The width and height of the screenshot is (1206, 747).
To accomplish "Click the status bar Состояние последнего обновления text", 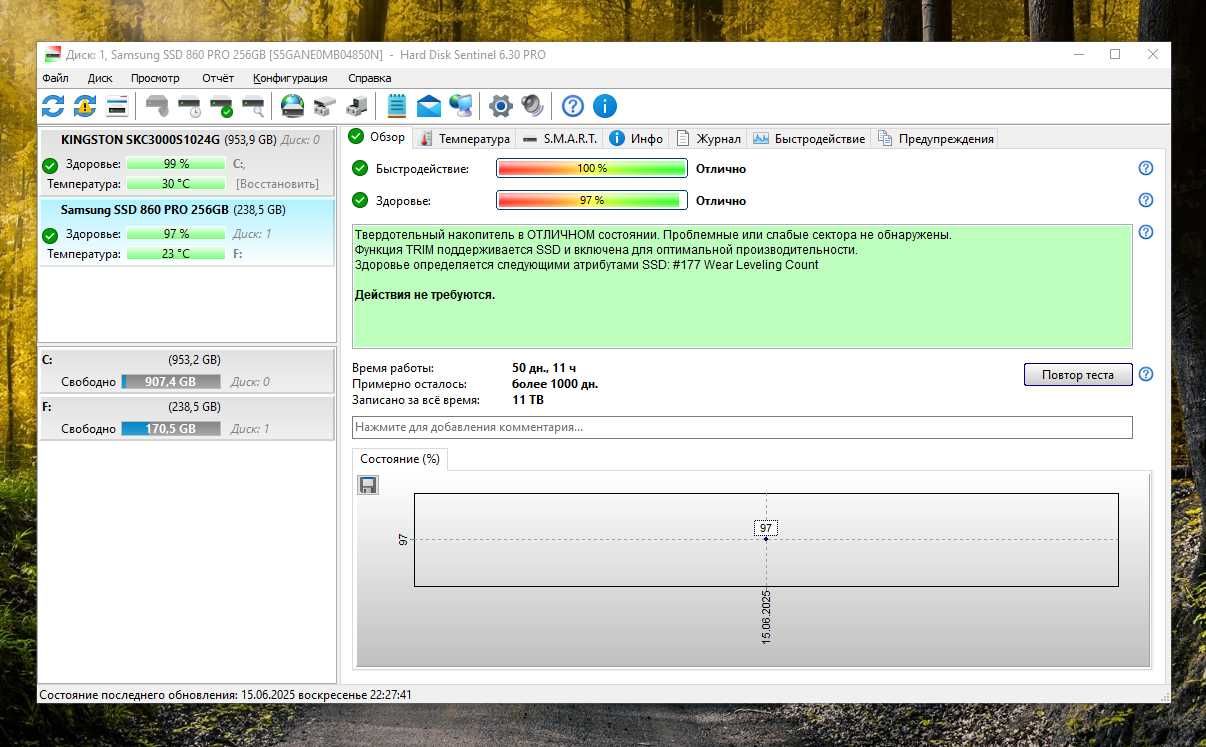I will [x=226, y=694].
